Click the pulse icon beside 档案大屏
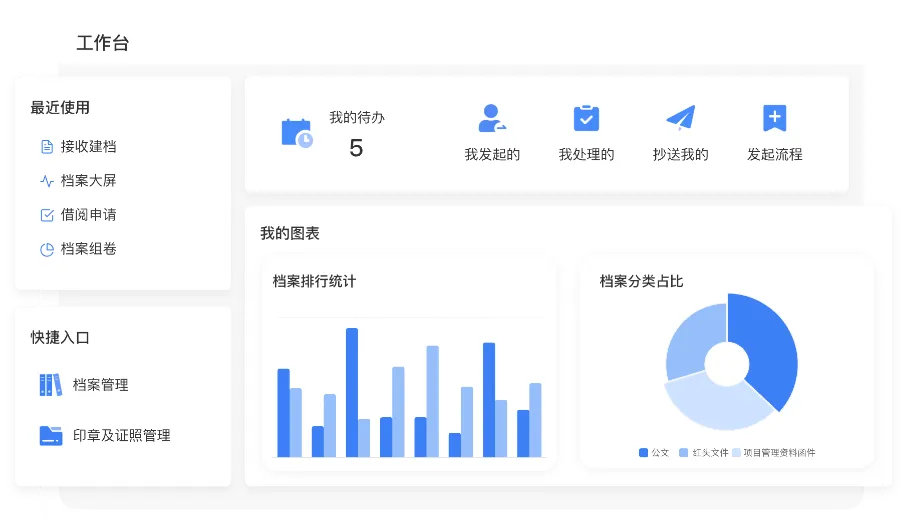The image size is (907, 528). tap(47, 181)
